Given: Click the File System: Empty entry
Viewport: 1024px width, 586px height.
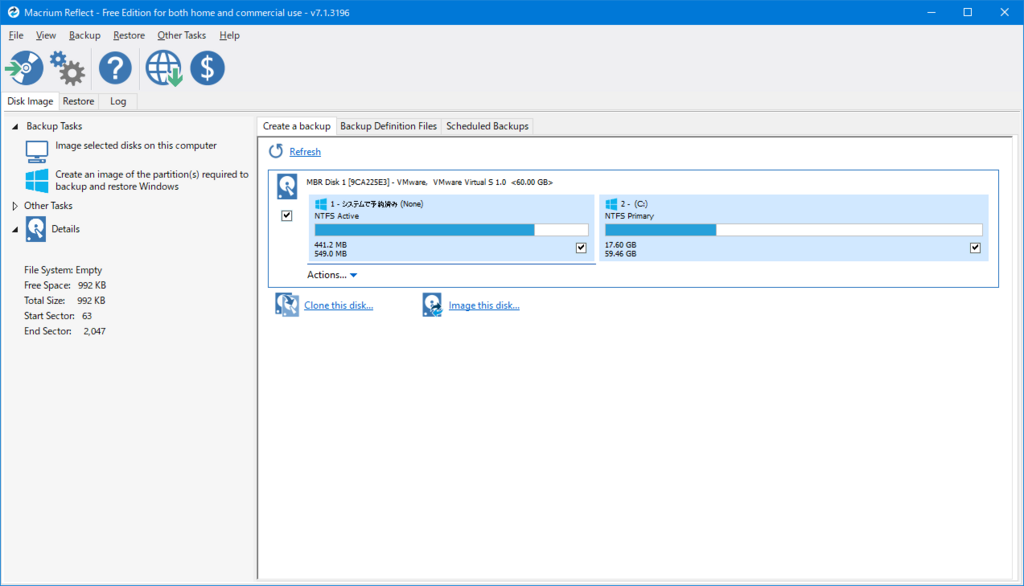Looking at the screenshot, I should pos(63,270).
